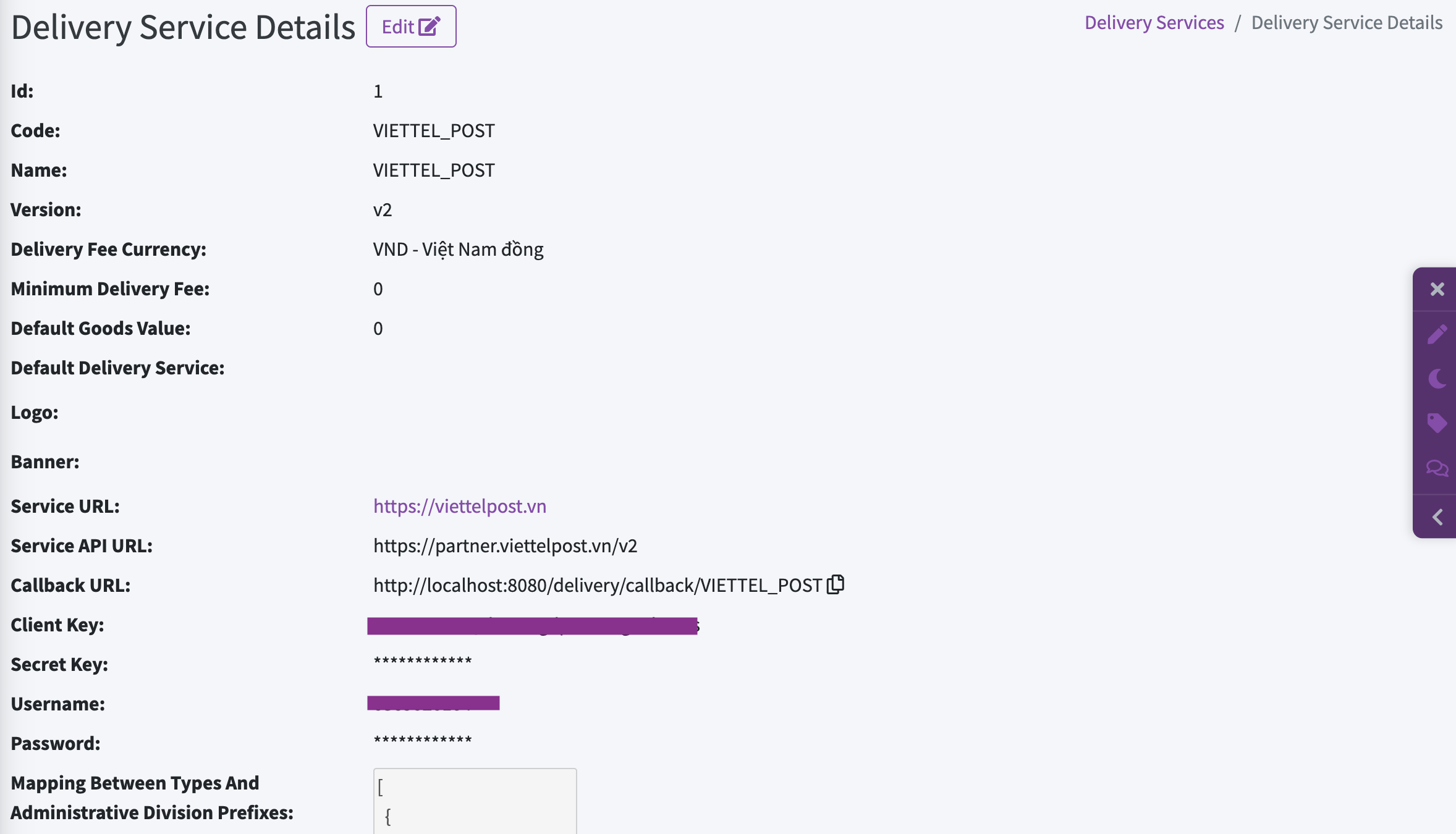This screenshot has height=834, width=1456.
Task: Click the JSON mapping text box
Action: click(x=475, y=801)
